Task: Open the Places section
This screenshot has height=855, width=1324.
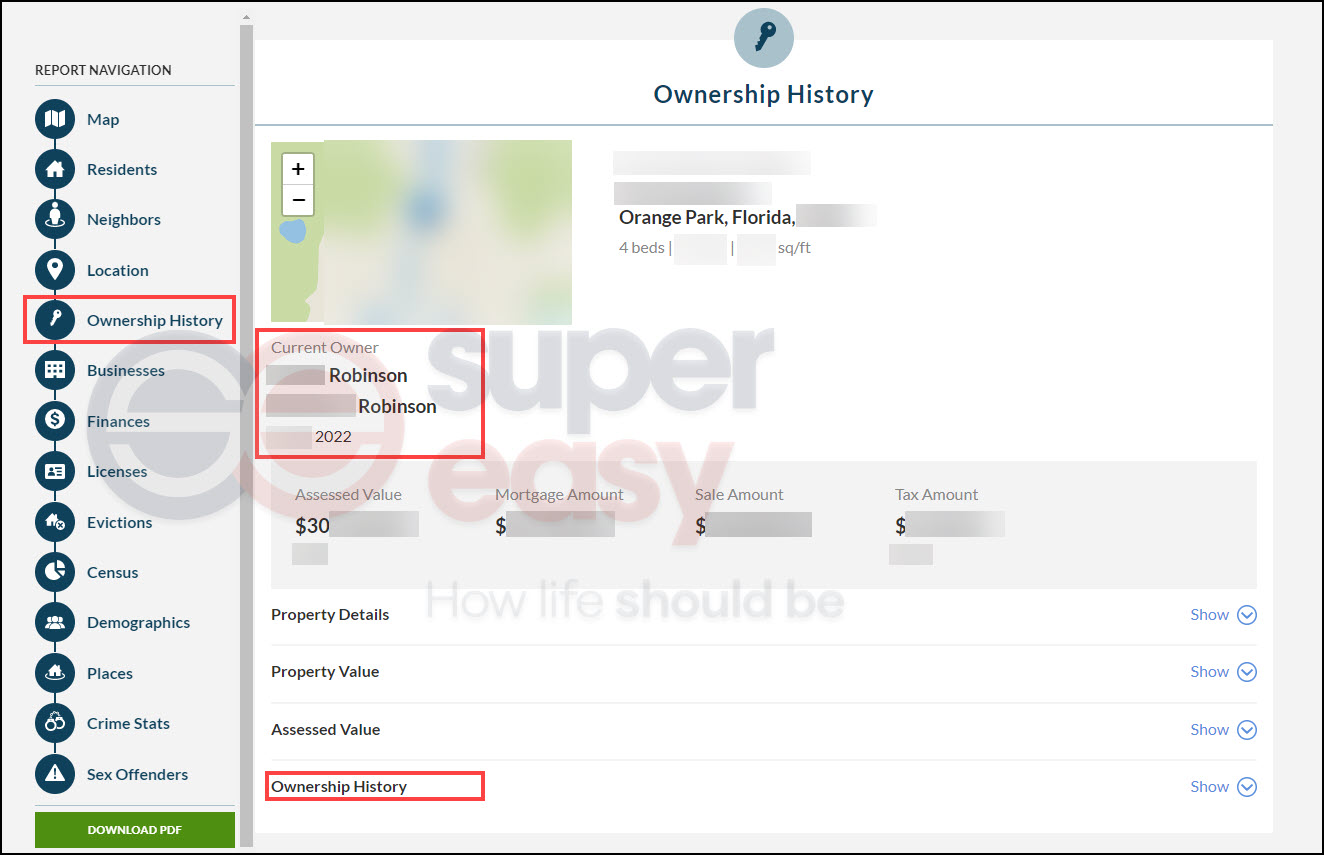Action: click(110, 673)
